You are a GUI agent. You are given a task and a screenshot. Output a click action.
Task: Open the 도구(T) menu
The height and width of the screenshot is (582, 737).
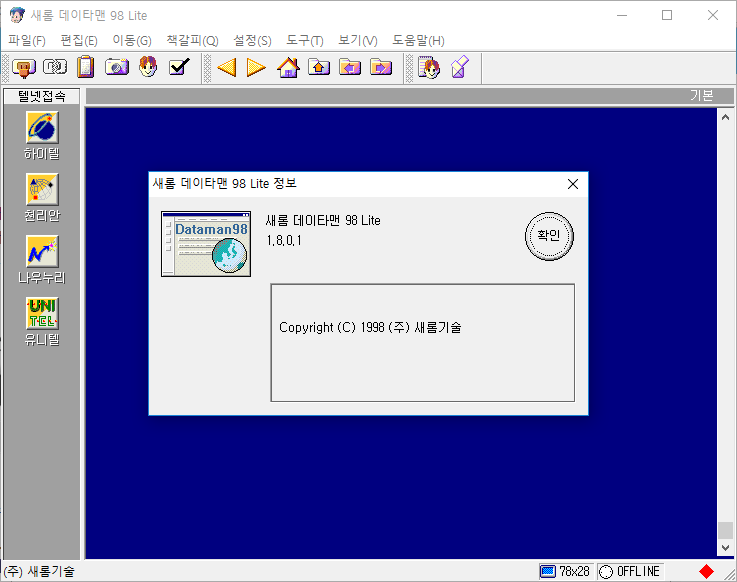point(305,40)
